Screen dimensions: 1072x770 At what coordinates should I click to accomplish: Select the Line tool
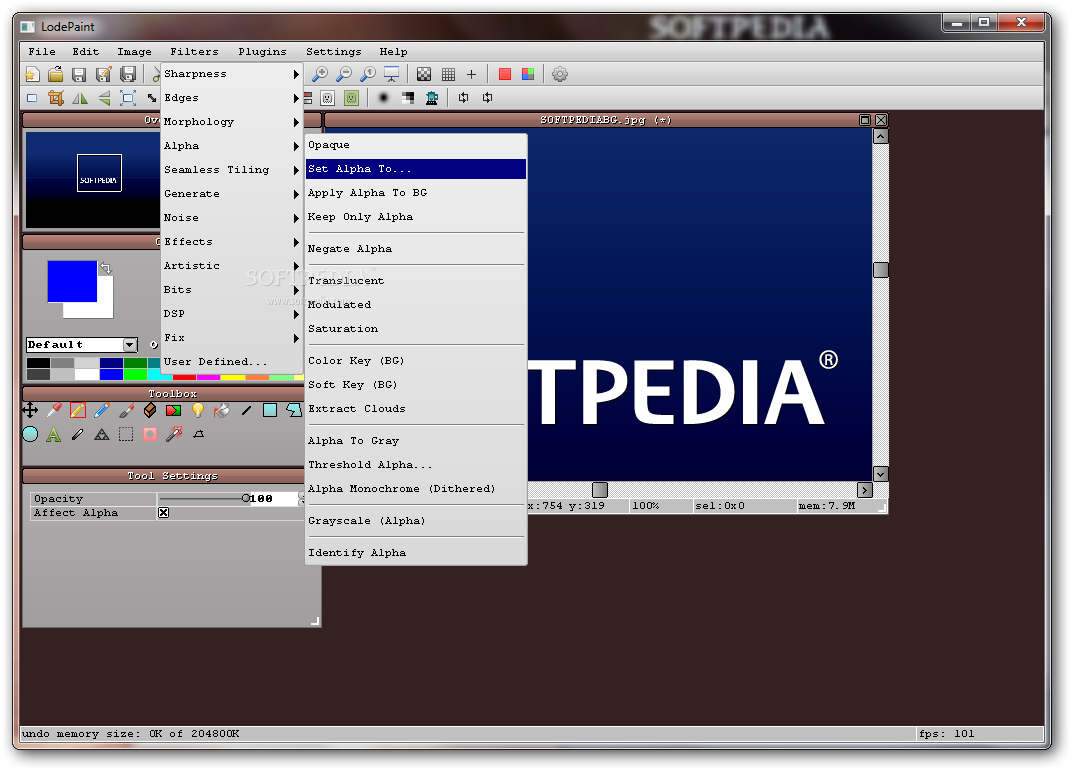(x=246, y=410)
